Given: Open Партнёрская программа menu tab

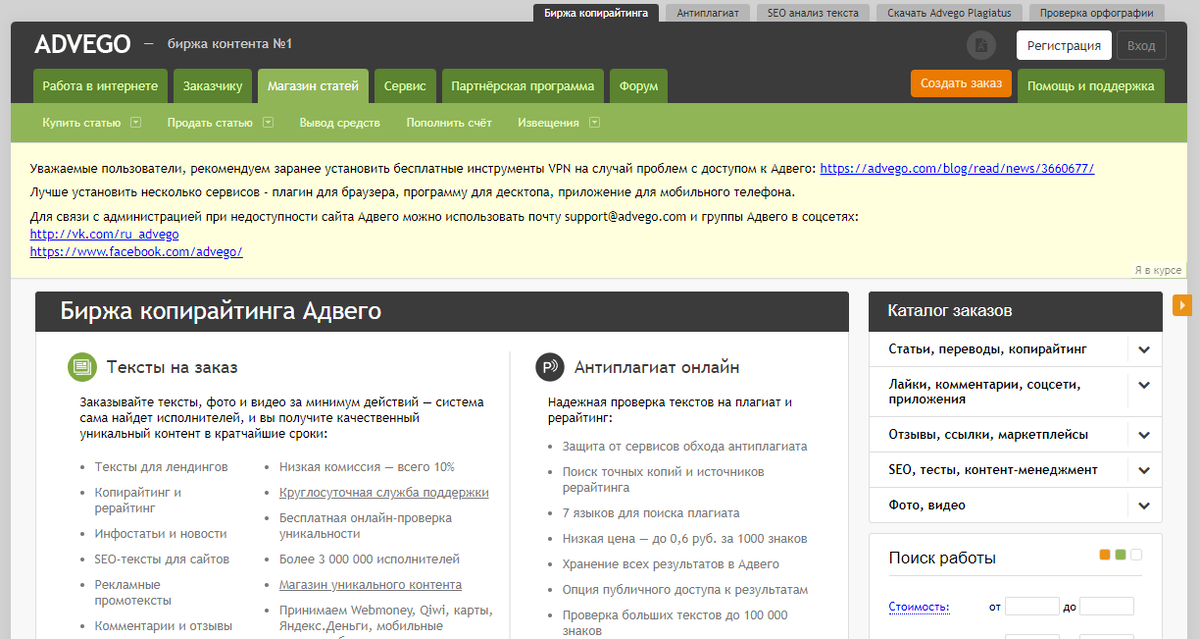Looking at the screenshot, I should pyautogui.click(x=523, y=86).
